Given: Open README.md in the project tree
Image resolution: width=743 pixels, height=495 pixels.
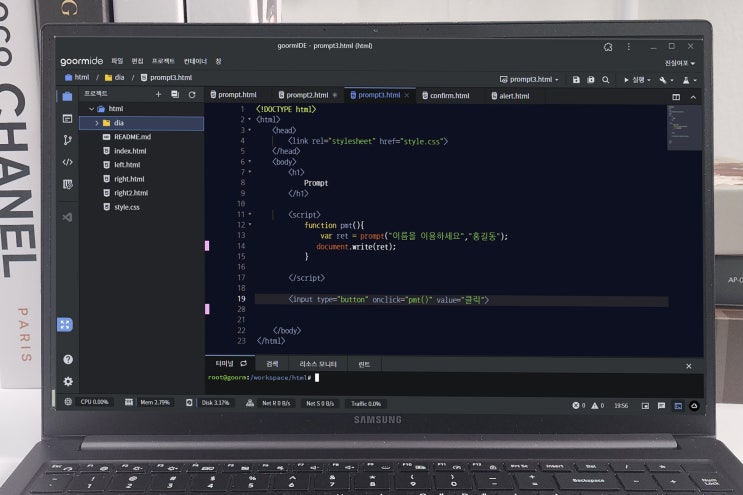Looking at the screenshot, I should click(x=132, y=137).
